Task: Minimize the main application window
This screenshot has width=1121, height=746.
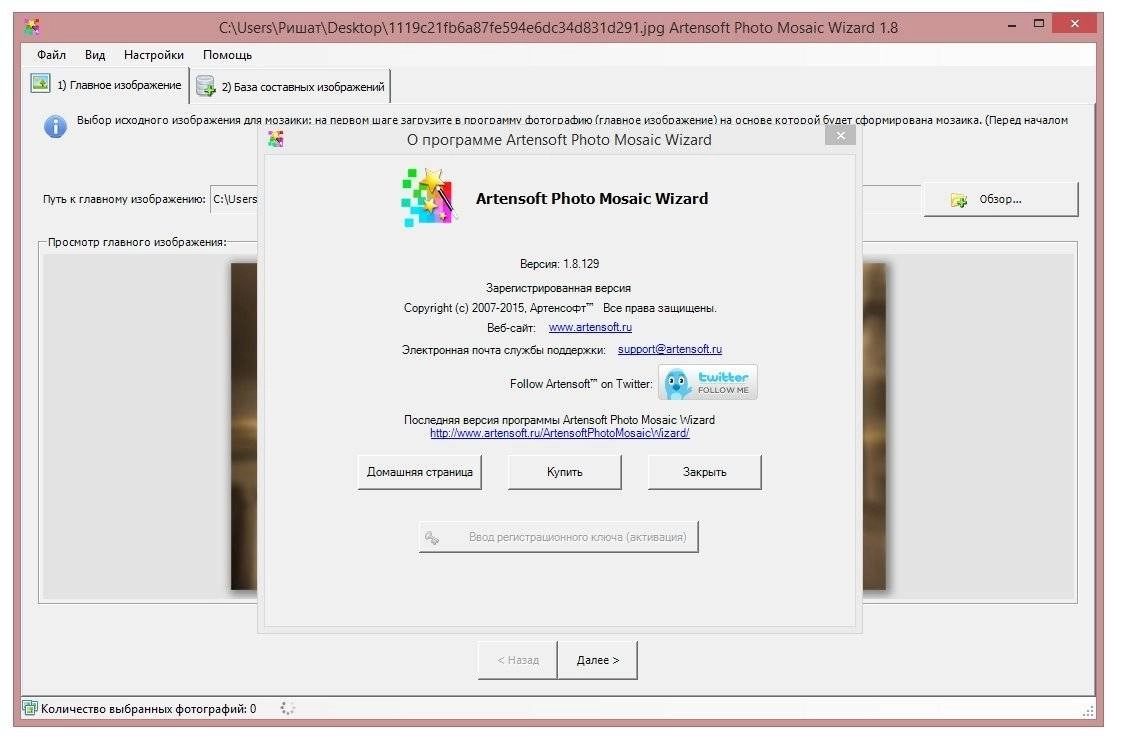Action: (1012, 25)
